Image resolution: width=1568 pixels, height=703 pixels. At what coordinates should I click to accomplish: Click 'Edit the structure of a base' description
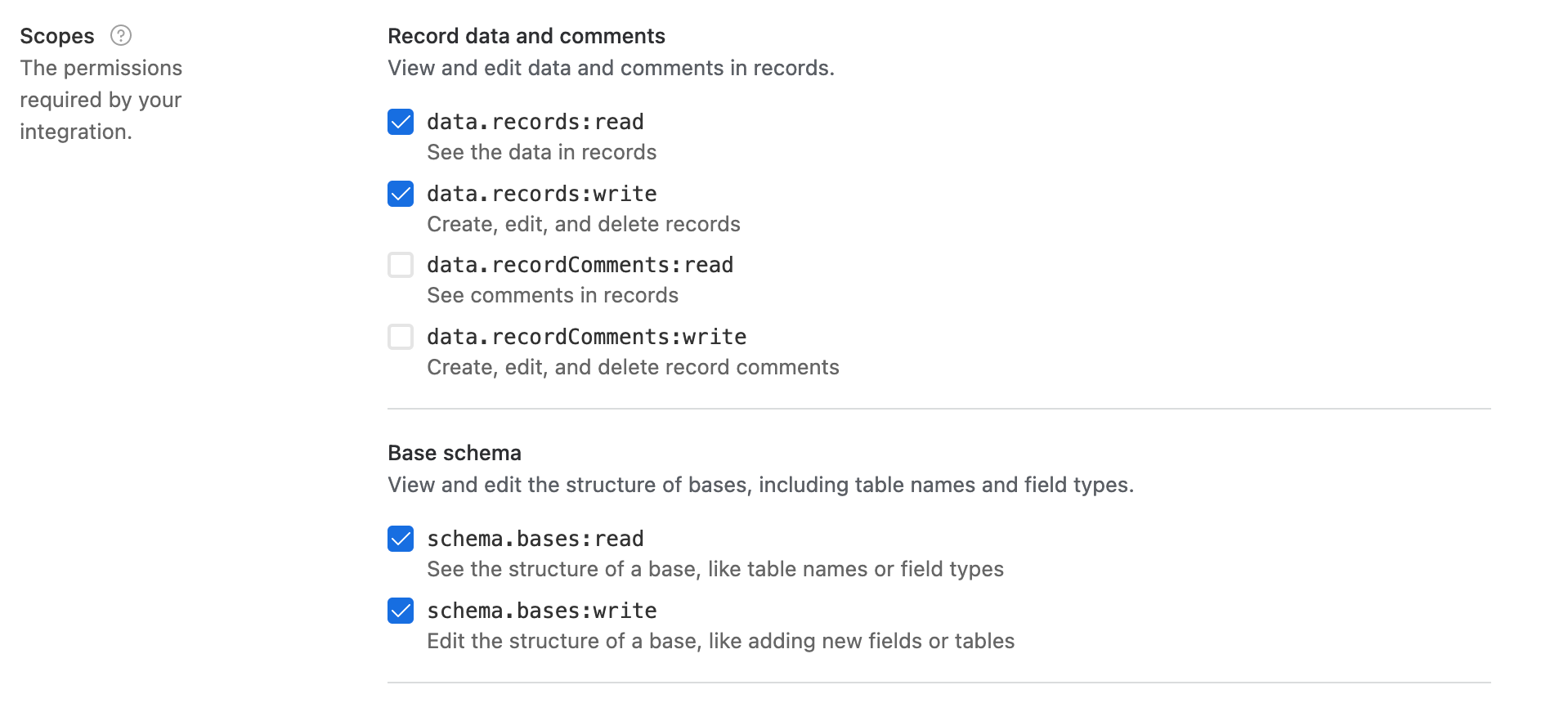[x=721, y=641]
